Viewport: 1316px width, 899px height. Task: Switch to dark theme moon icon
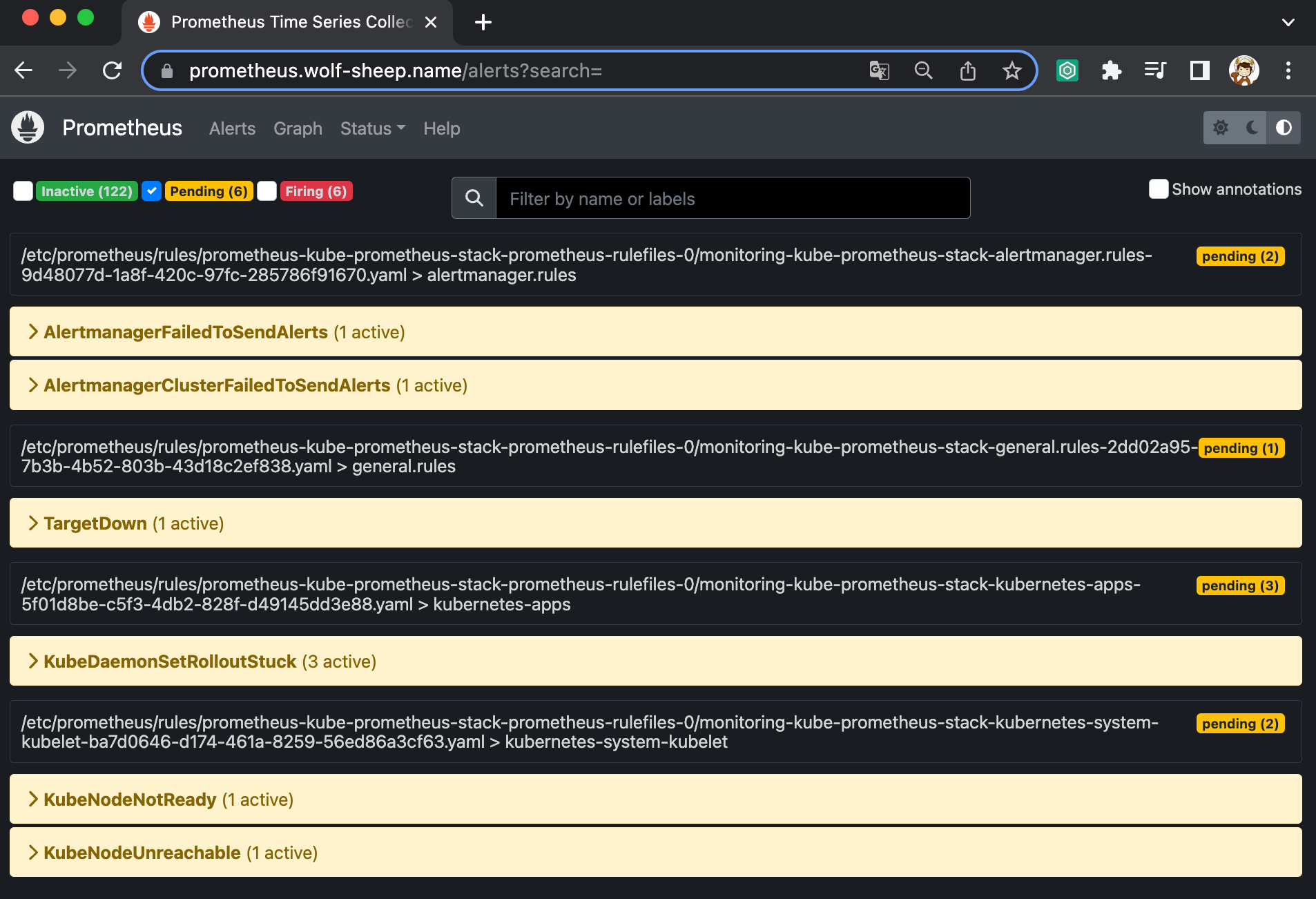[1252, 128]
